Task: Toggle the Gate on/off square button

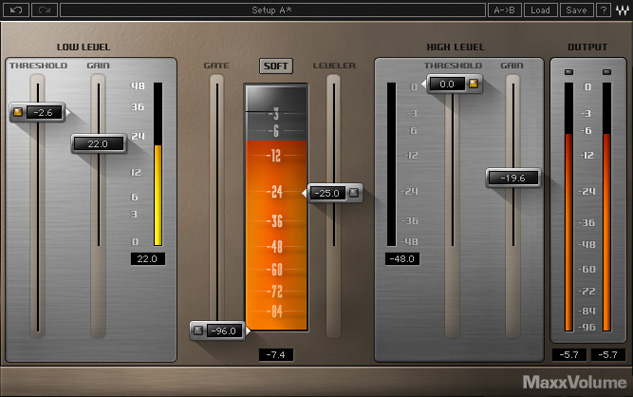Action: click(198, 330)
